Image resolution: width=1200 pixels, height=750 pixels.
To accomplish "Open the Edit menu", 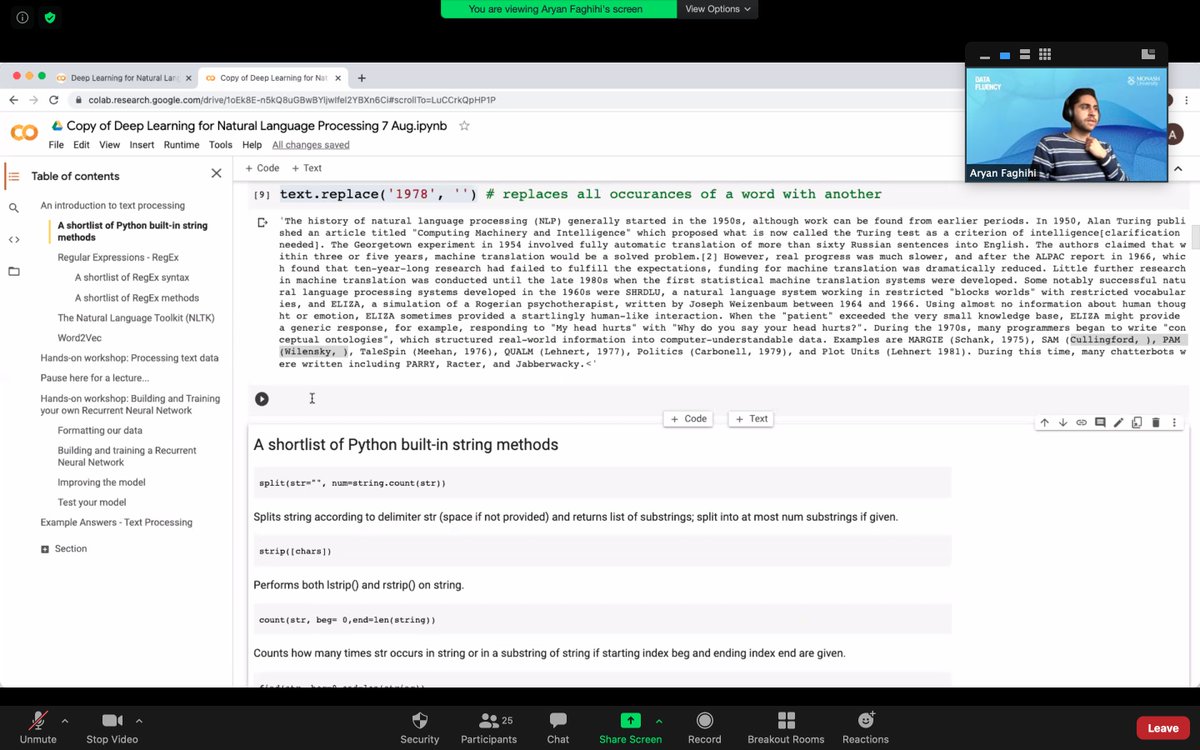I will [x=81, y=145].
